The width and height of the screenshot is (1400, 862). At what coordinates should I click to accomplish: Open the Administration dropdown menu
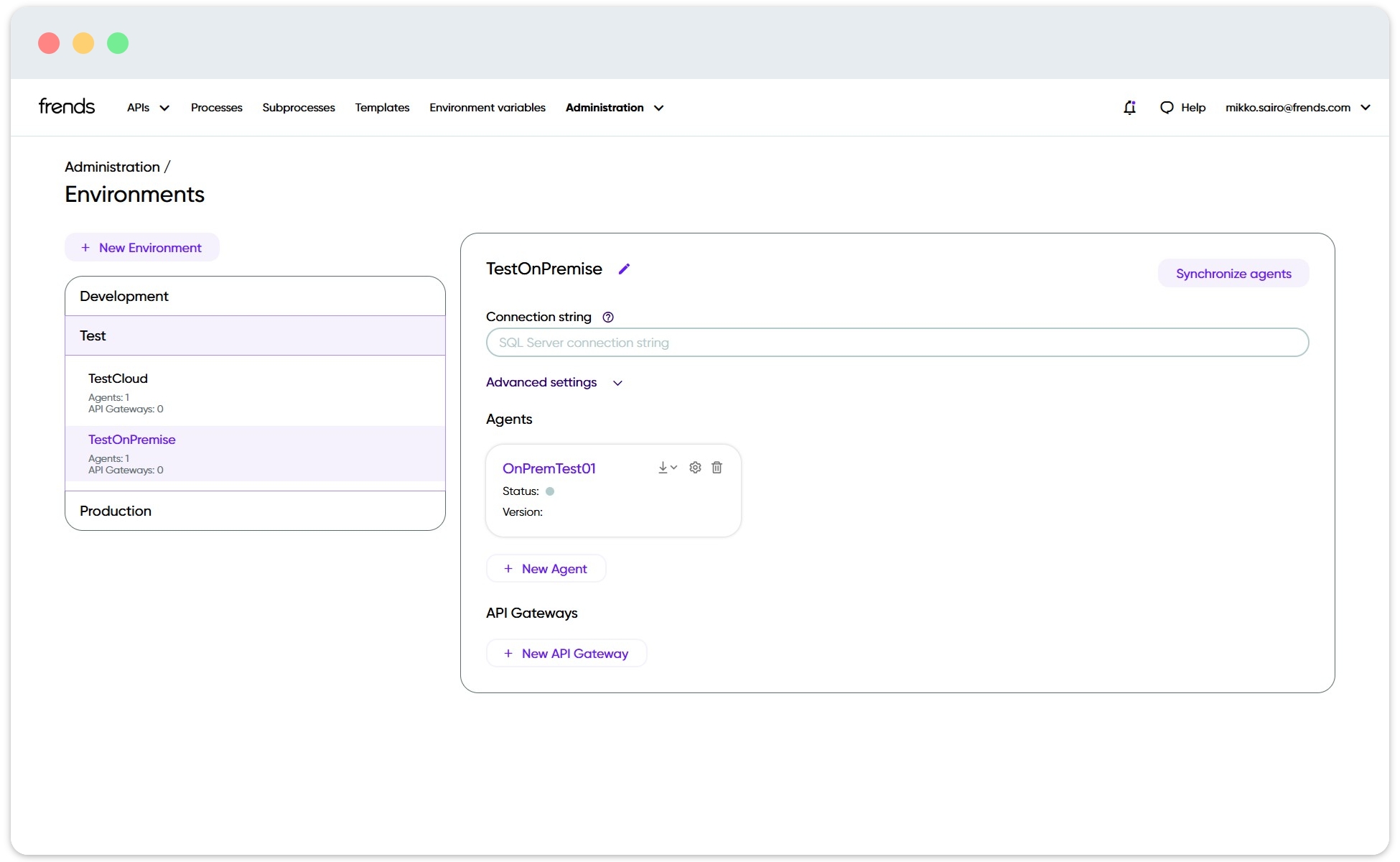614,107
